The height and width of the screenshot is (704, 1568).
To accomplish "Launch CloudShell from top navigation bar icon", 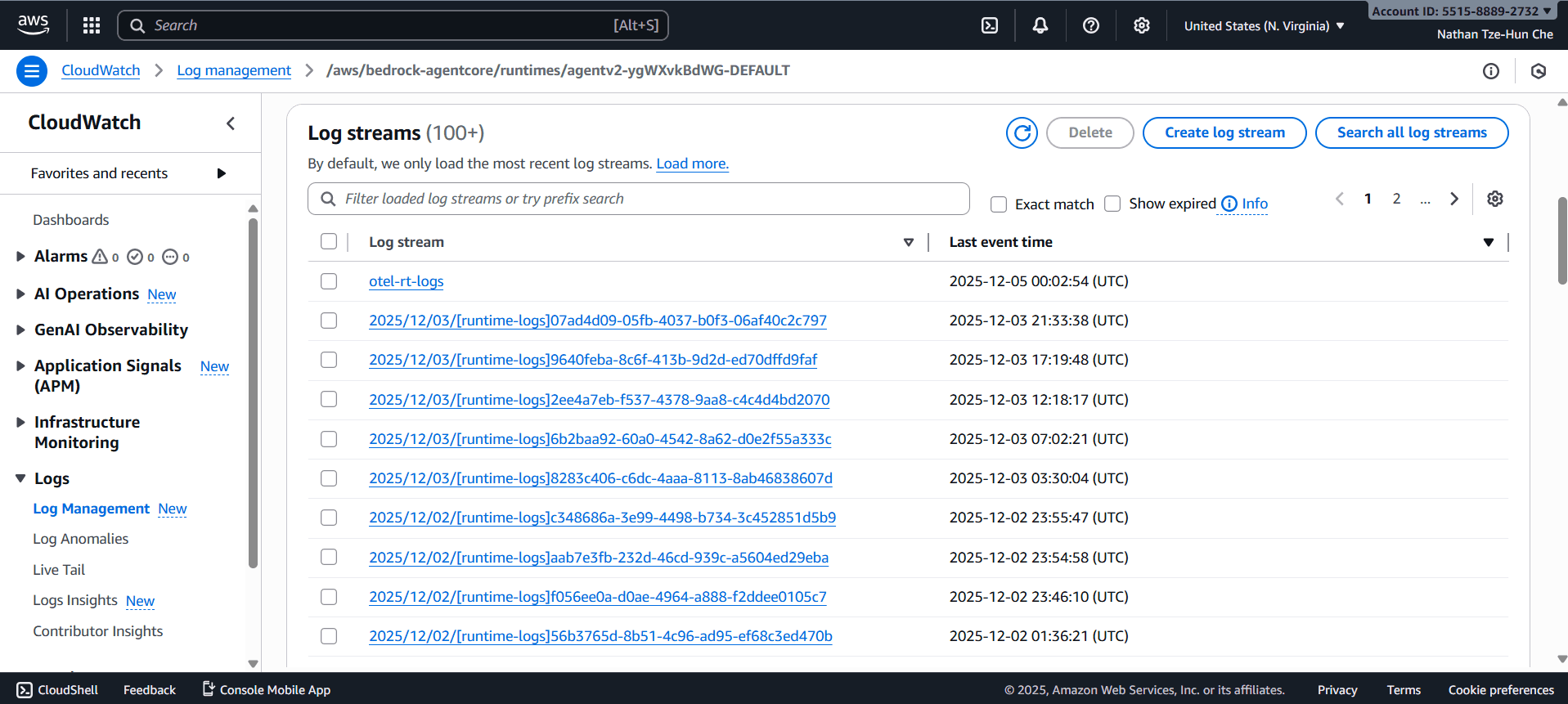I will [x=990, y=25].
